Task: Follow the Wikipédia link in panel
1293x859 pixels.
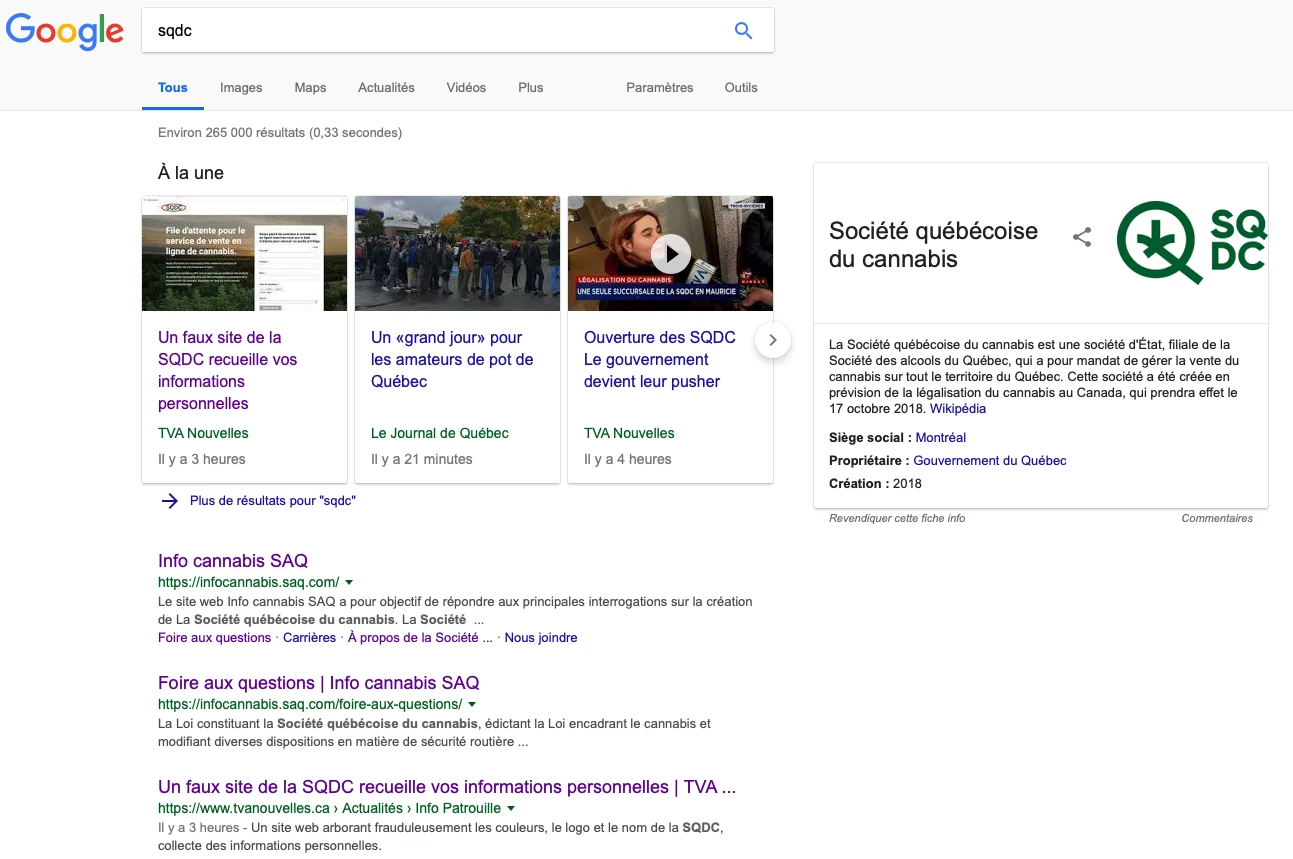Action: (x=957, y=409)
